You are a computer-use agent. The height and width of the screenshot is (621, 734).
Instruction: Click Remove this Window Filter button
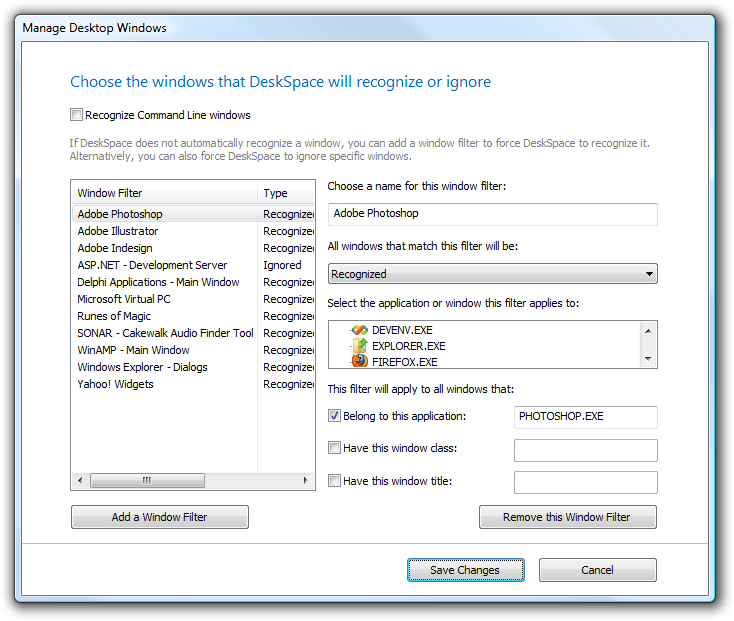[x=568, y=517]
